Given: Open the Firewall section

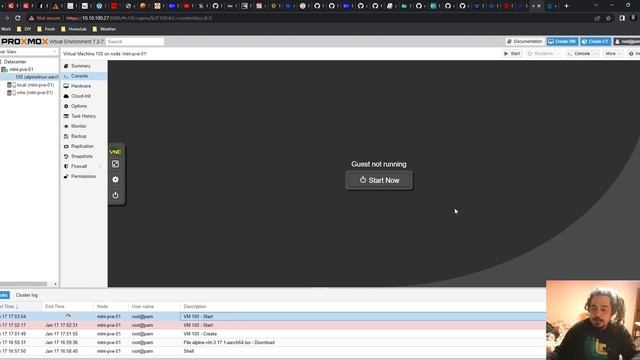Looking at the screenshot, I should 80,166.
